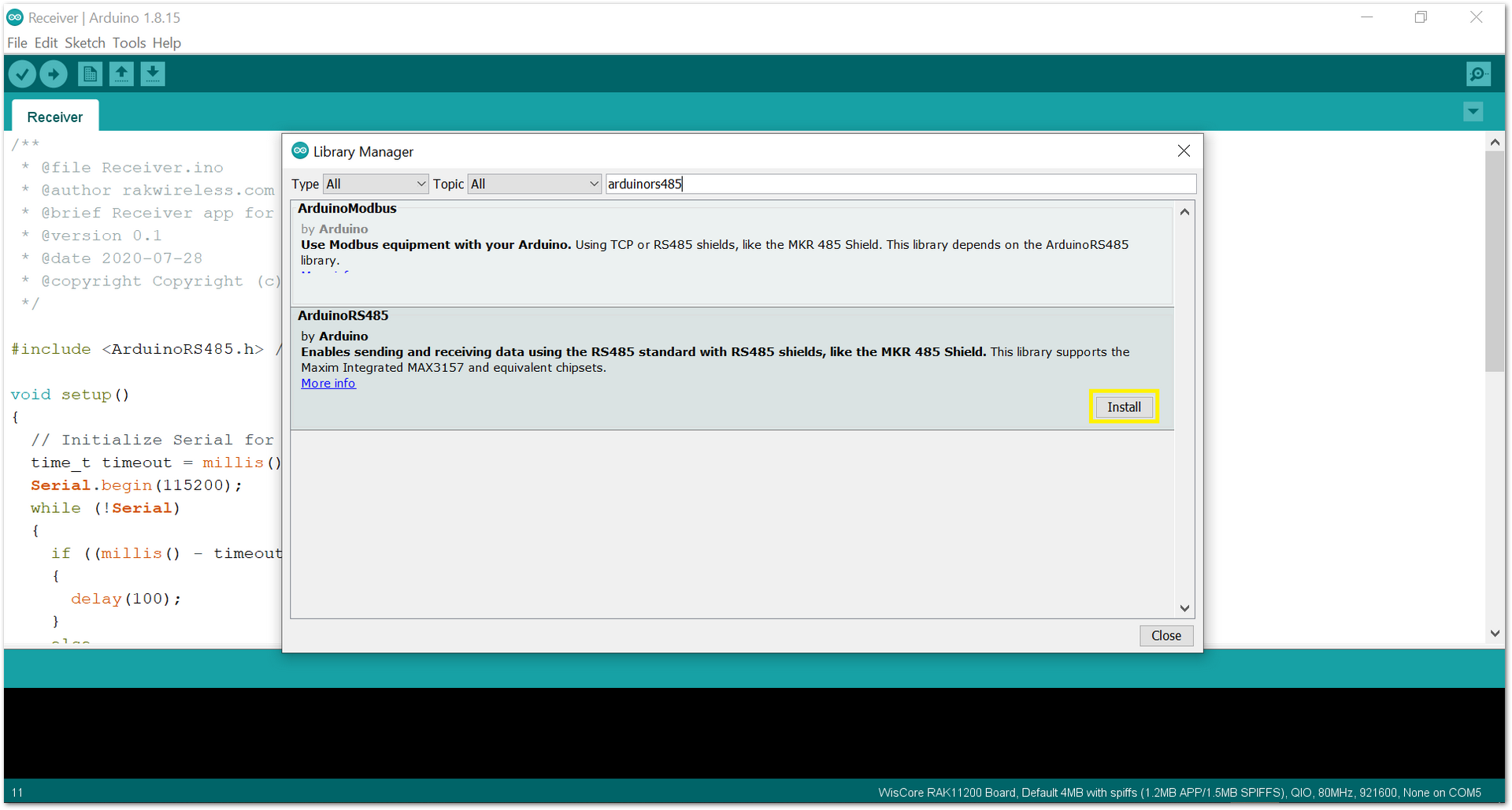Click the Verify sketch checkmark icon

pos(22,74)
